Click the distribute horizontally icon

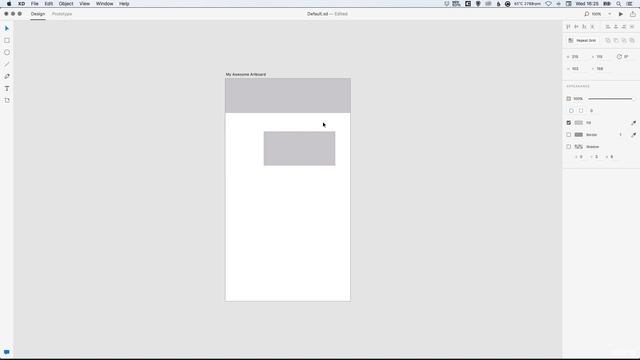click(632, 27)
